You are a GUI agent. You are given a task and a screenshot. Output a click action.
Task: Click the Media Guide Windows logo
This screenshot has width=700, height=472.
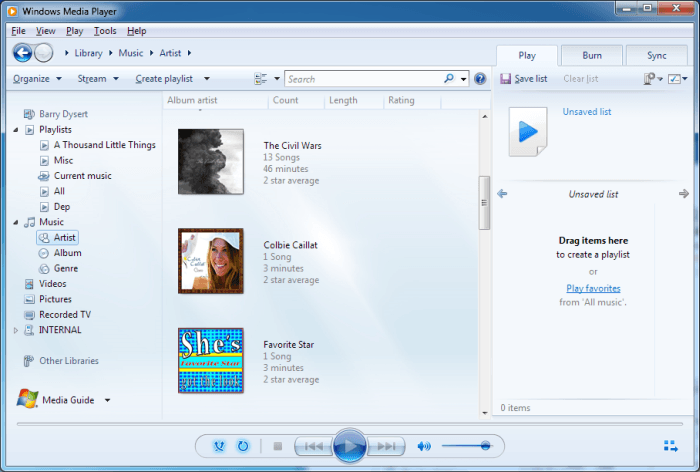[27, 398]
